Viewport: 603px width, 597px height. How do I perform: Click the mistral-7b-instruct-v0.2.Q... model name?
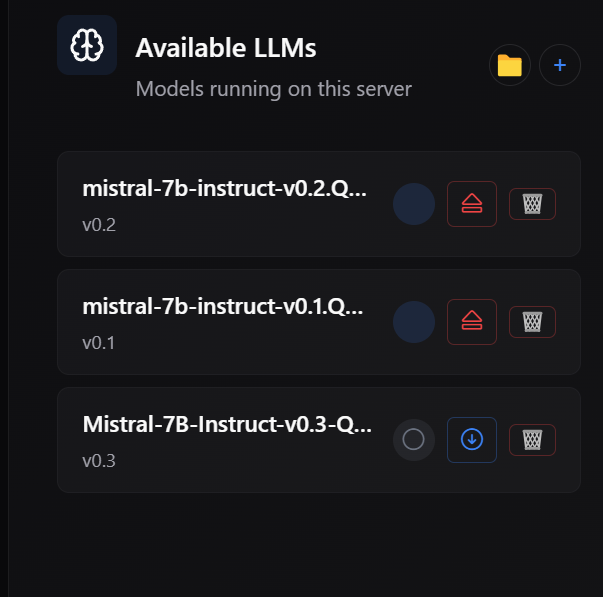click(x=225, y=189)
